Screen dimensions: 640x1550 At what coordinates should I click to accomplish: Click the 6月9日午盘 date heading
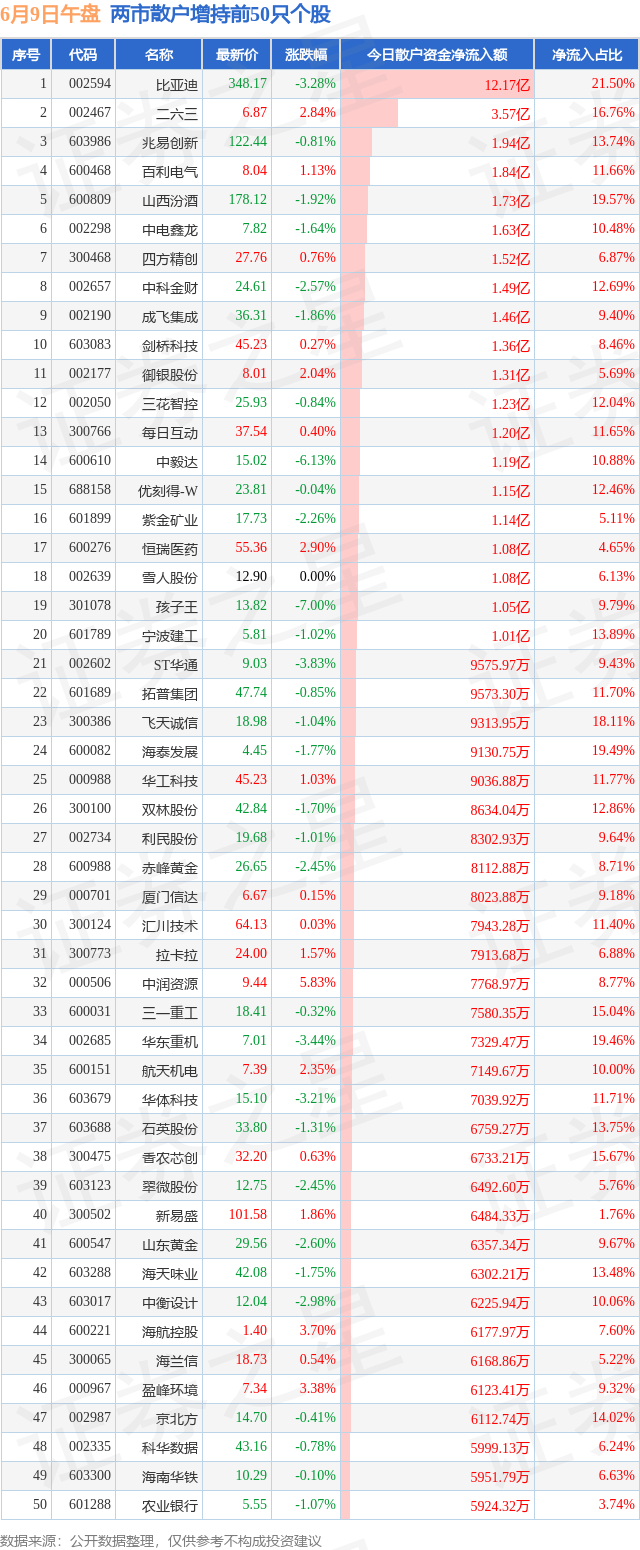(x=51, y=14)
